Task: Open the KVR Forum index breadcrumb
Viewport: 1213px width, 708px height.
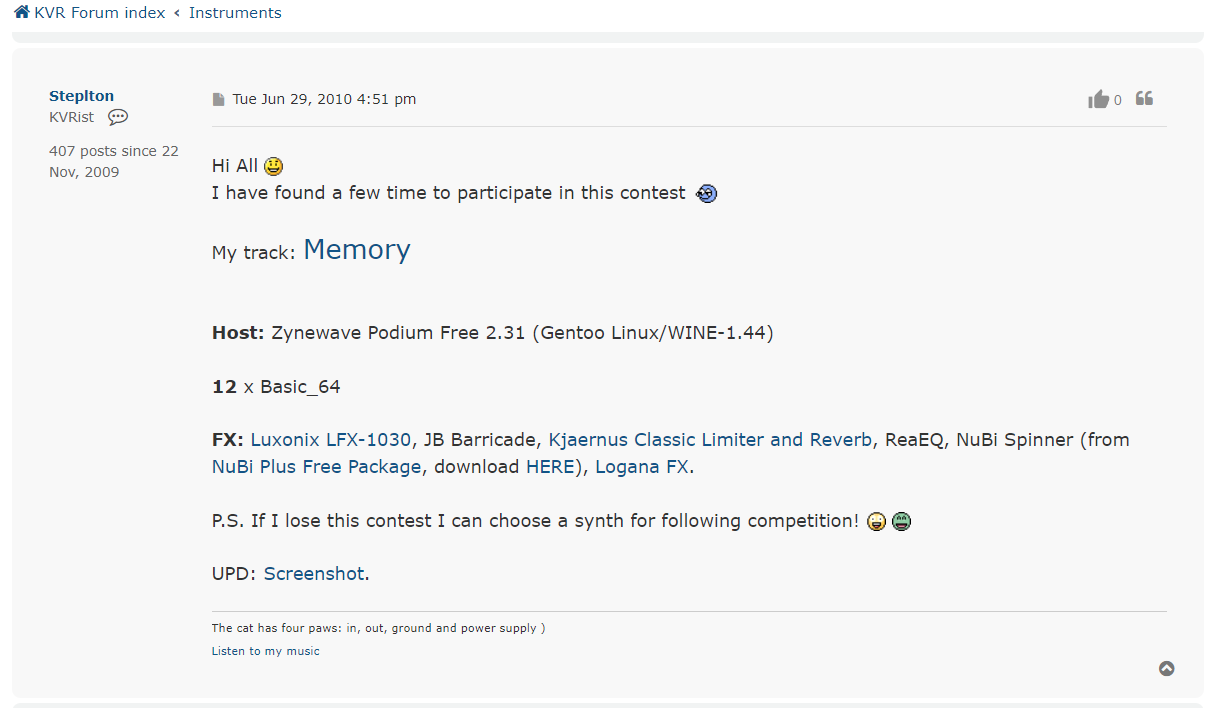Action: click(99, 13)
